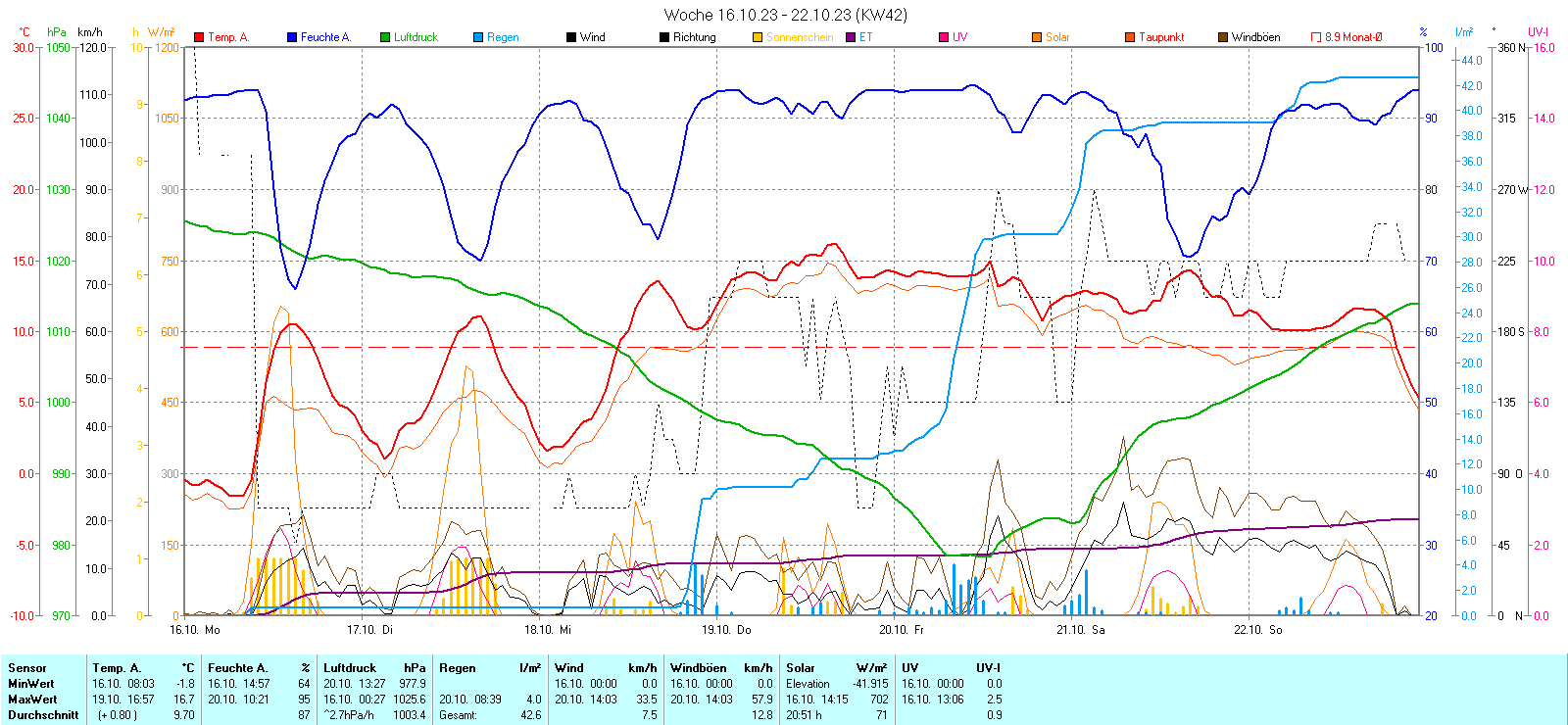Click the '19.10. Do' date axis label
Screen dimensions: 1568x725
click(x=726, y=630)
